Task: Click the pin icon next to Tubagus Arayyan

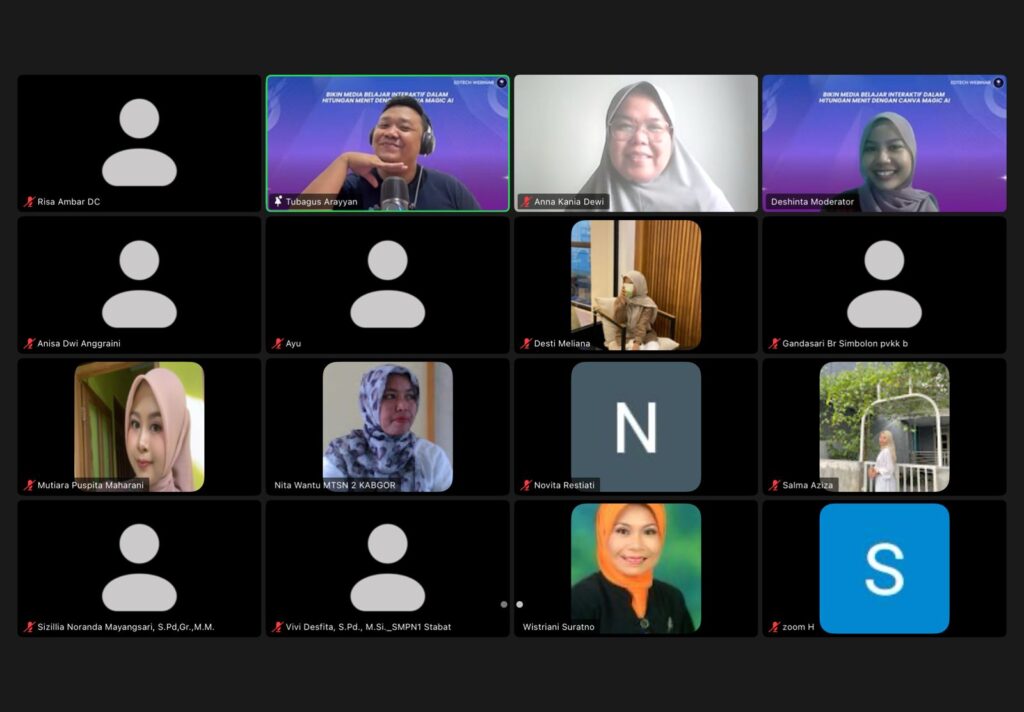Action: 278,202
